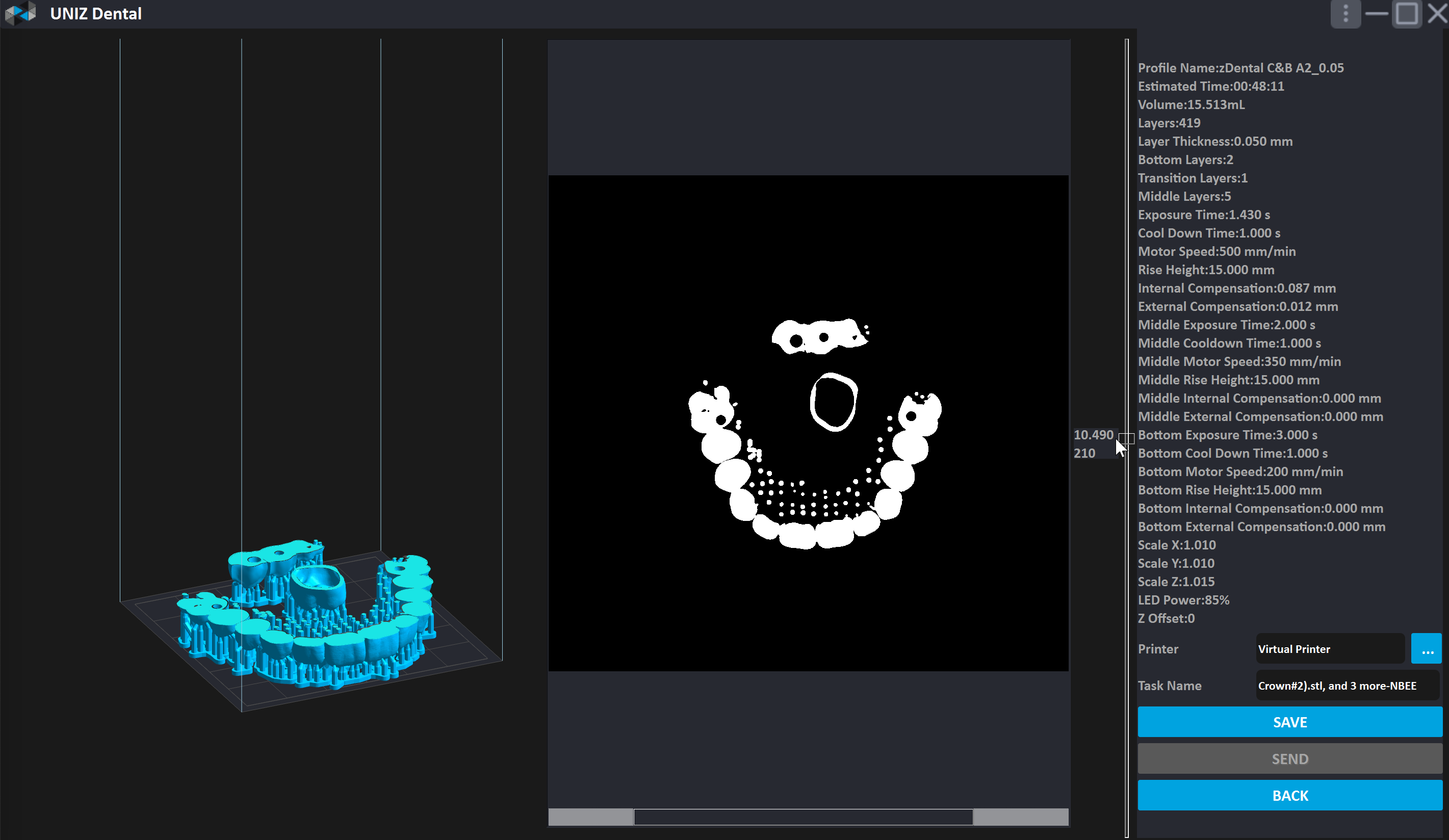Click the Task Name input field
Screen dimensions: 1449x840
click(1347, 686)
